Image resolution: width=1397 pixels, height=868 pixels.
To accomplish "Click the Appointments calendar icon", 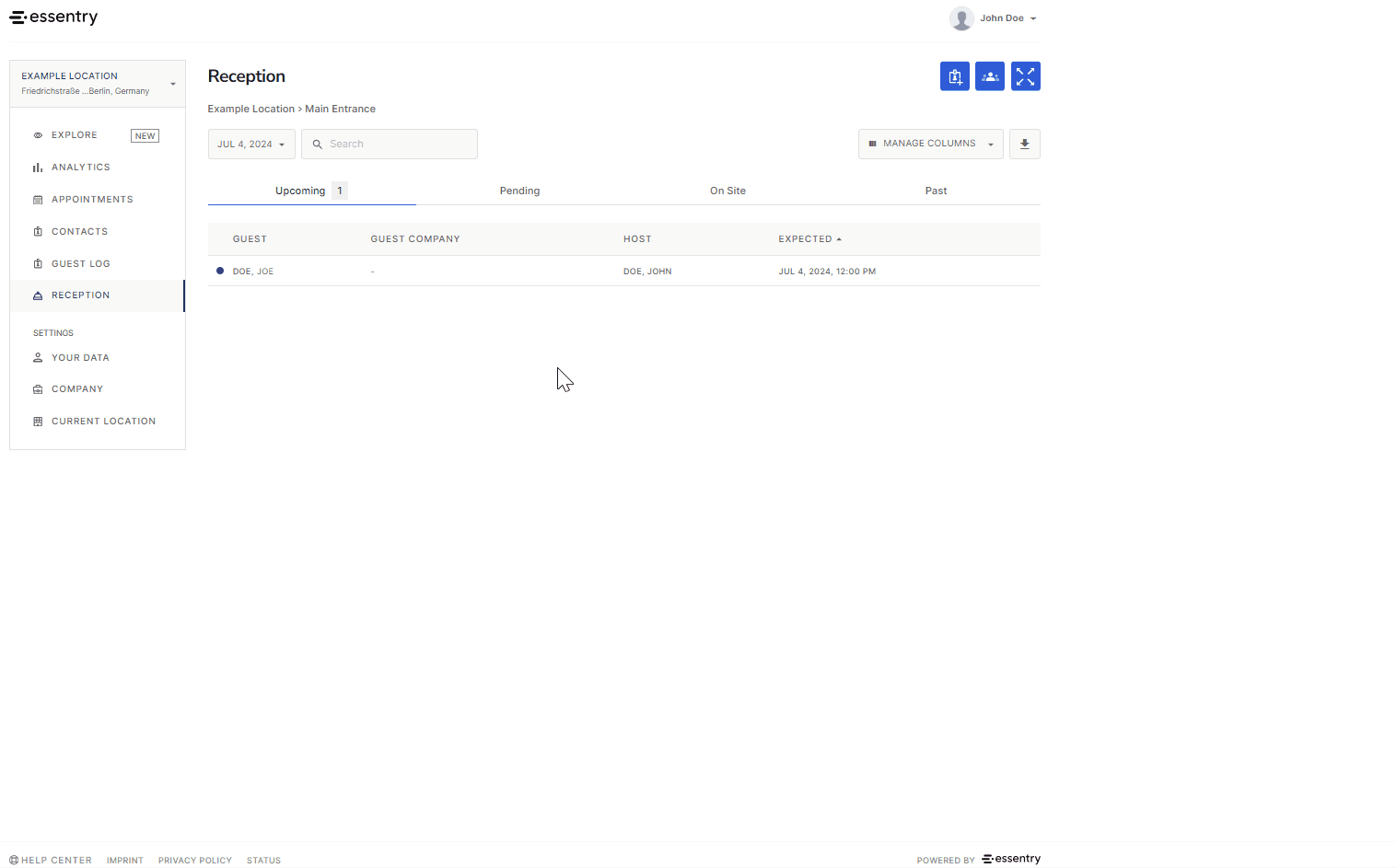I will (x=38, y=200).
